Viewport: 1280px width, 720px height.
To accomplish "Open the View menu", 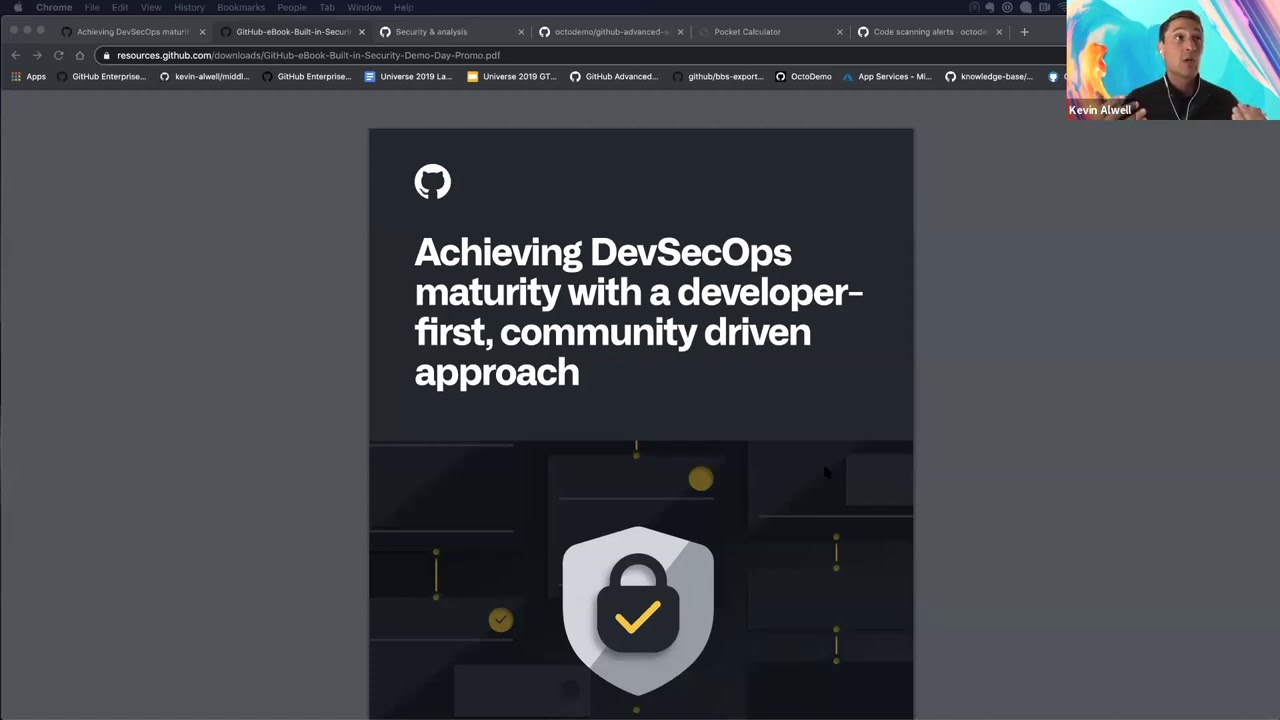I will 151,7.
